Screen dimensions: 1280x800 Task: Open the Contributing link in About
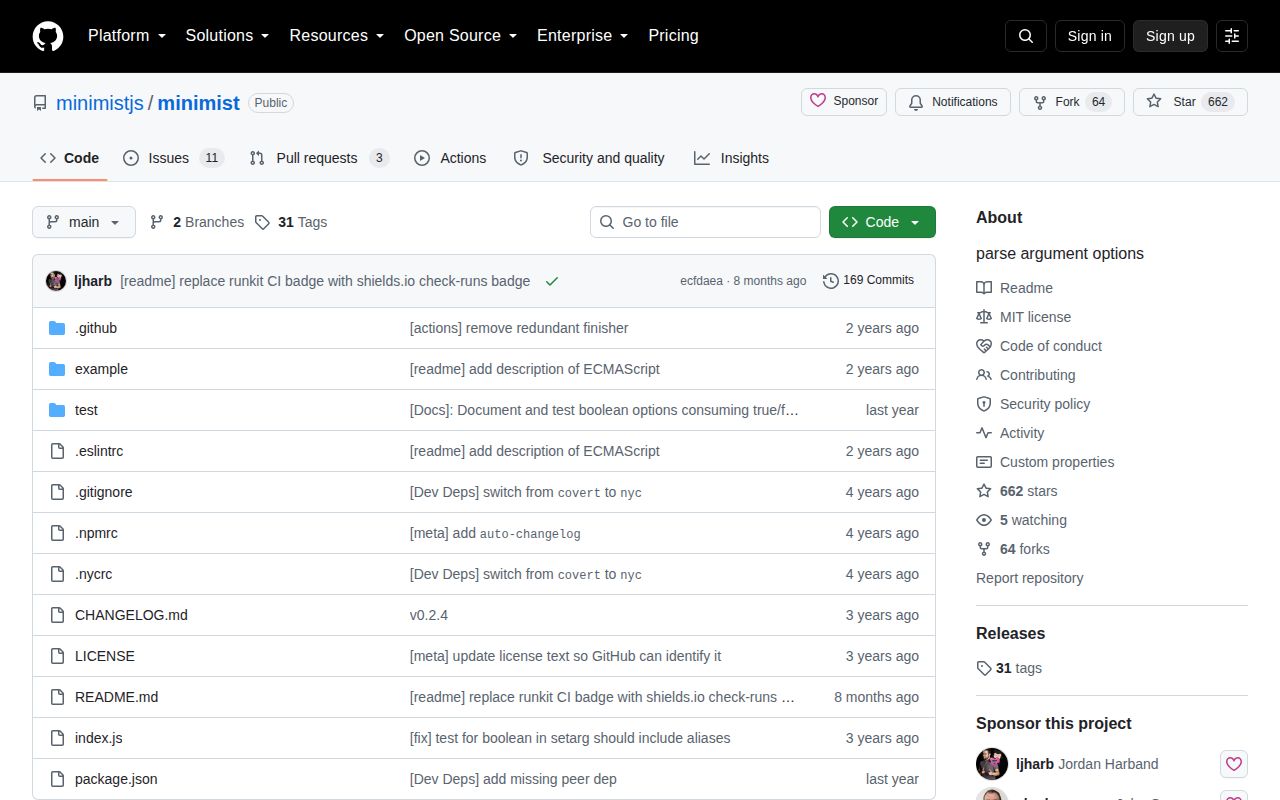[x=1026, y=375]
